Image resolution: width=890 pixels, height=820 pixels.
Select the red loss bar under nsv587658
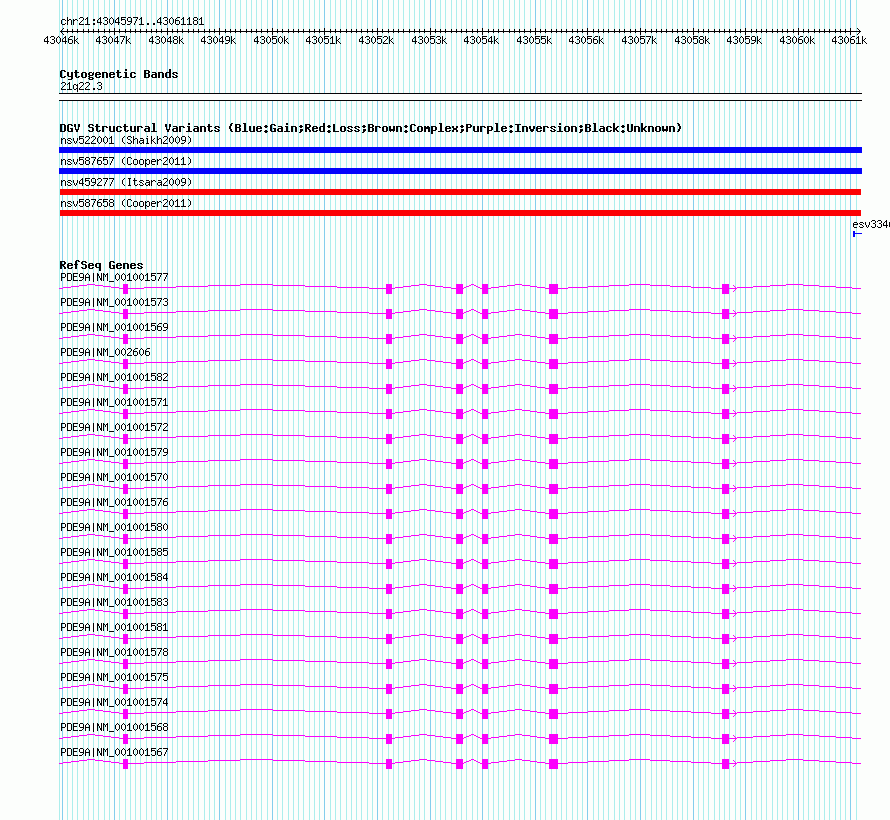click(460, 213)
